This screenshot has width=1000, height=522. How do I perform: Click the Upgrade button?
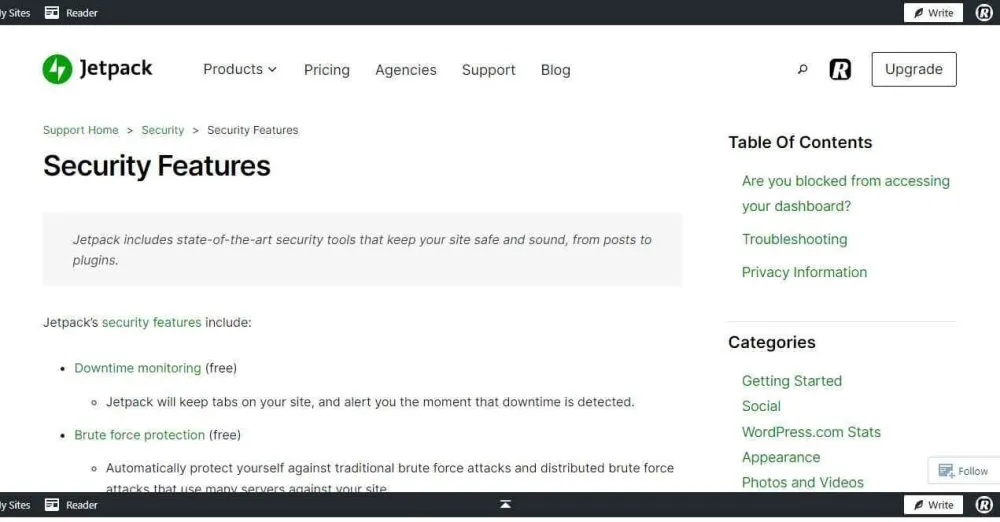pyautogui.click(x=913, y=69)
